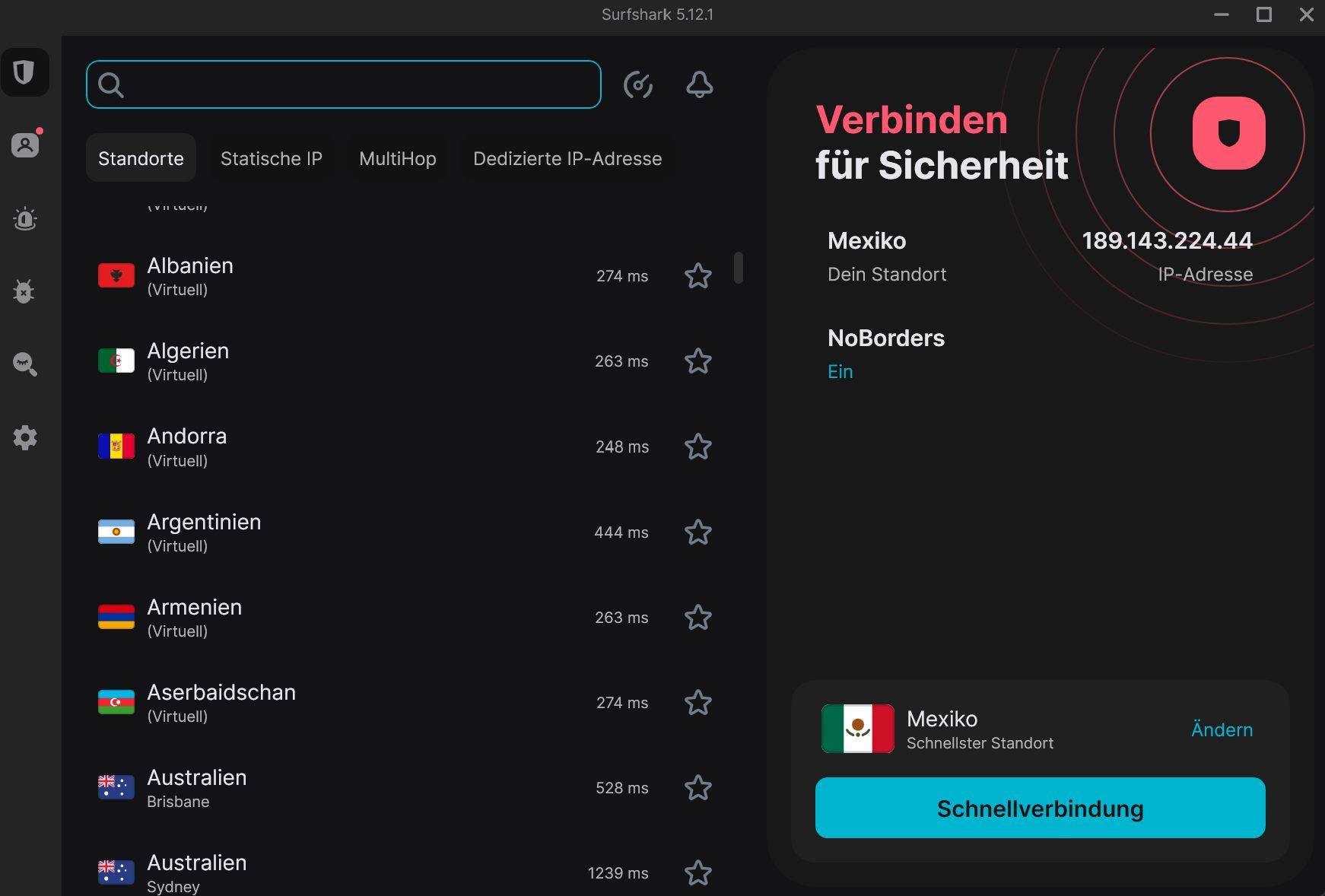Click the speed test gauge icon
Screen dimensions: 1325x896
click(x=638, y=84)
